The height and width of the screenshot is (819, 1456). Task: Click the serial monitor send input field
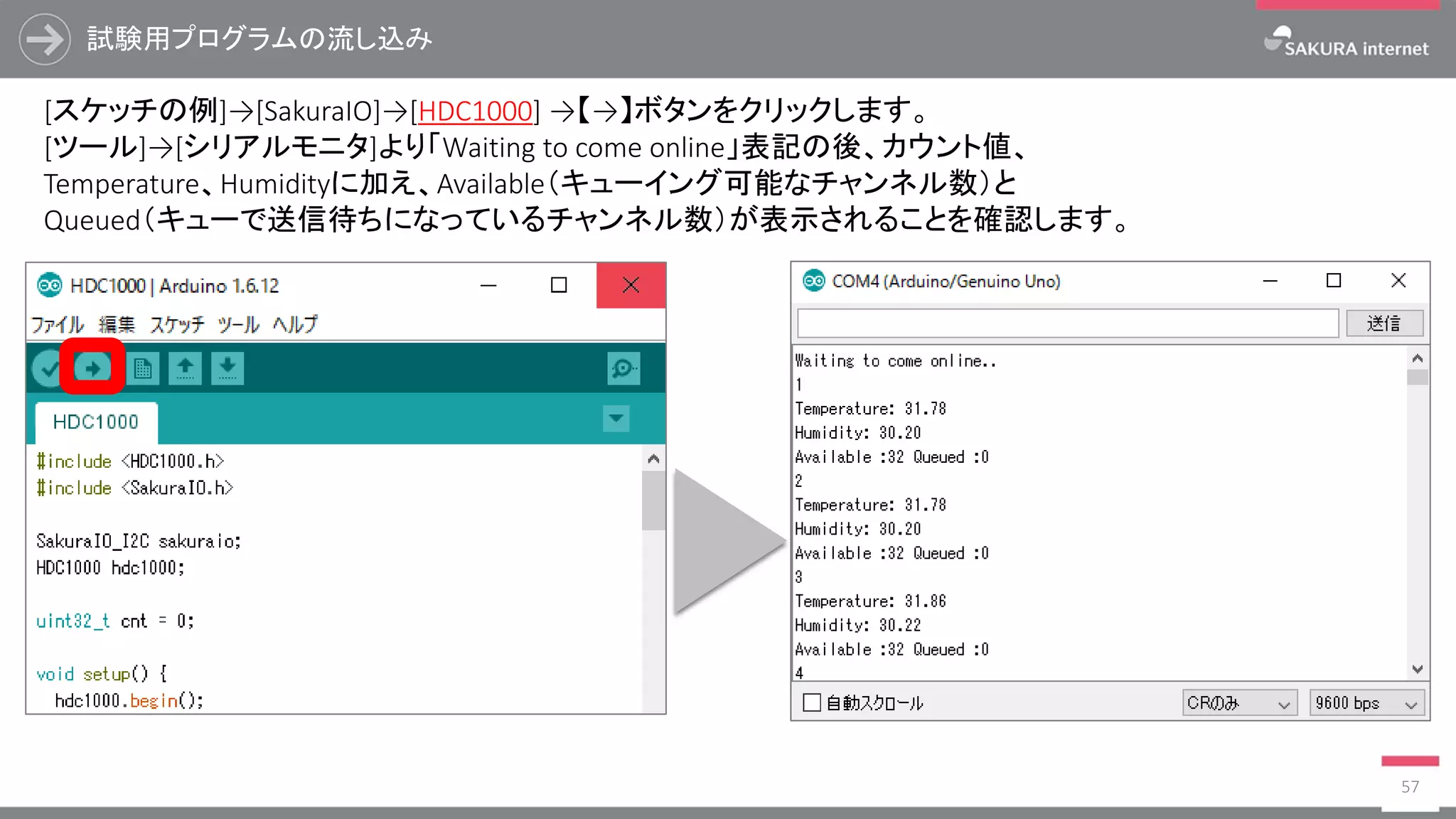(x=1068, y=323)
